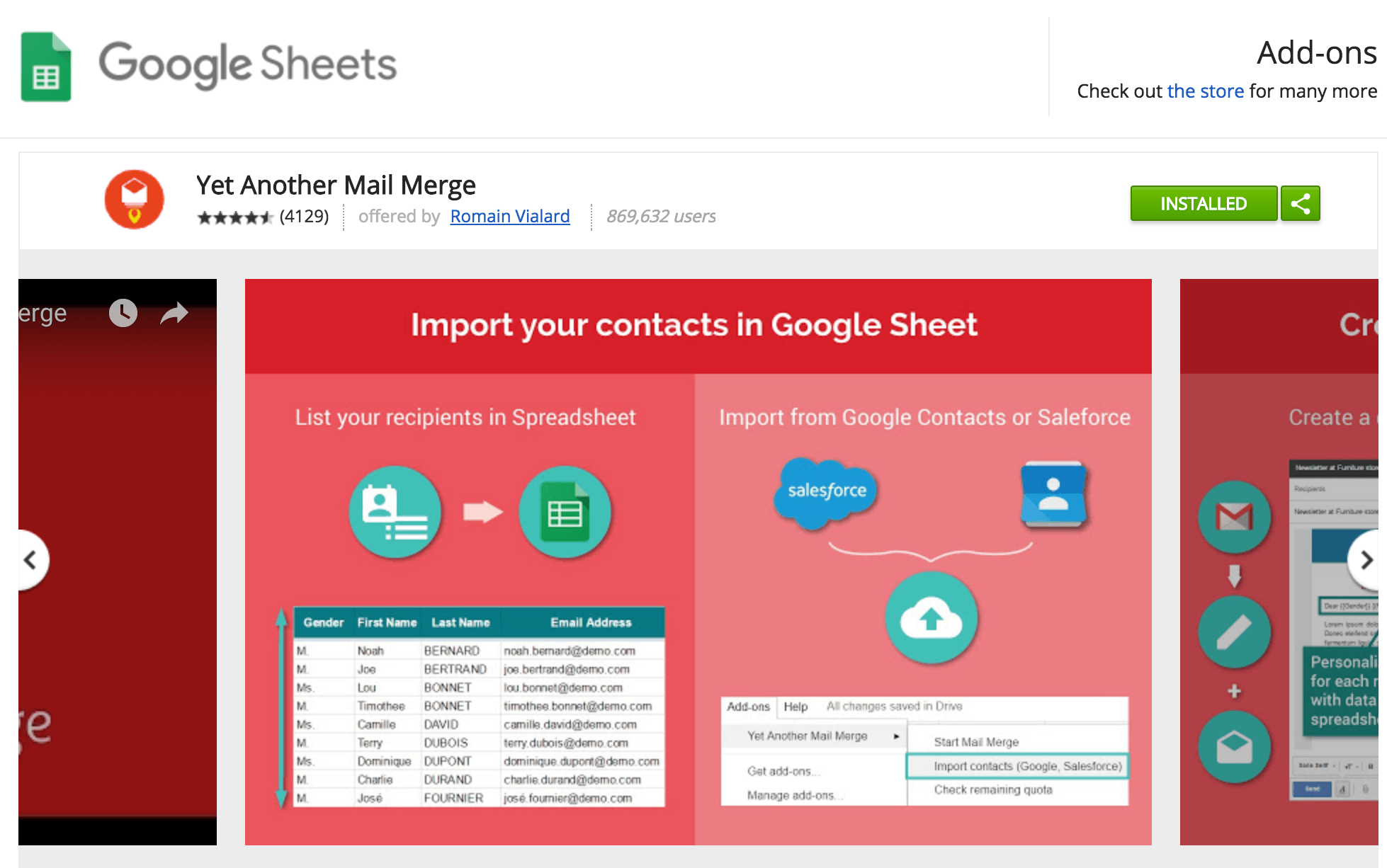1387x868 pixels.
Task: Click the Salesforce cloud logo
Action: click(827, 493)
